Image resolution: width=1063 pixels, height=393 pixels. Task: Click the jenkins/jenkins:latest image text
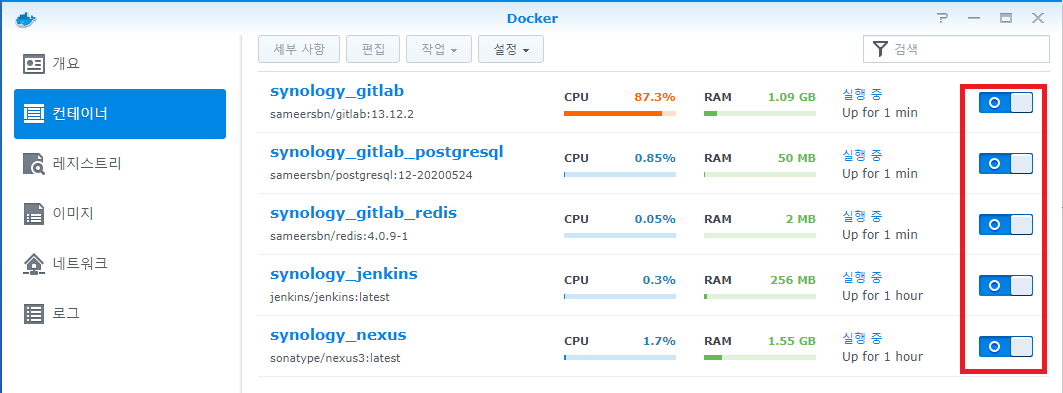point(329,297)
